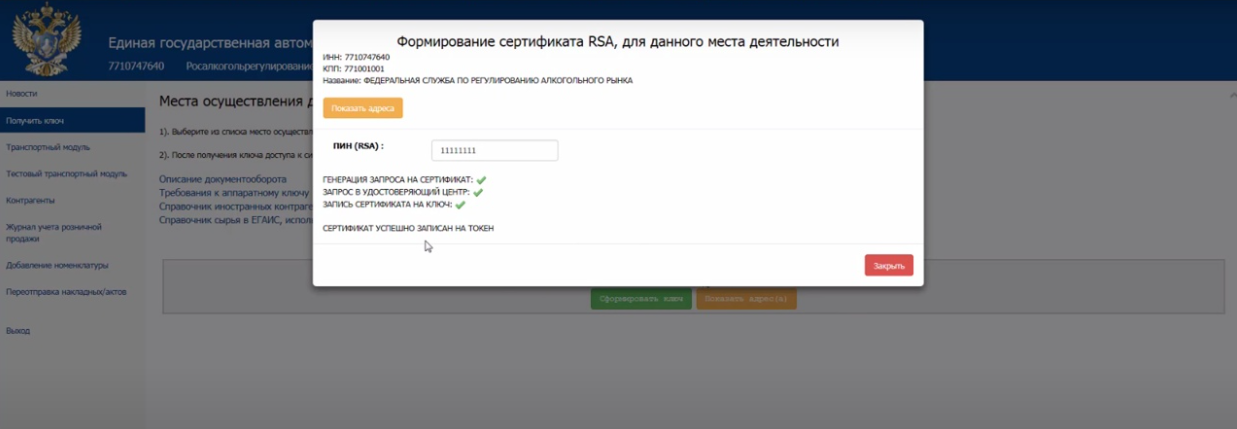The width and height of the screenshot is (1237, 429).
Task: Open Справочник сырья в ЕГАИС link
Action: [236, 218]
